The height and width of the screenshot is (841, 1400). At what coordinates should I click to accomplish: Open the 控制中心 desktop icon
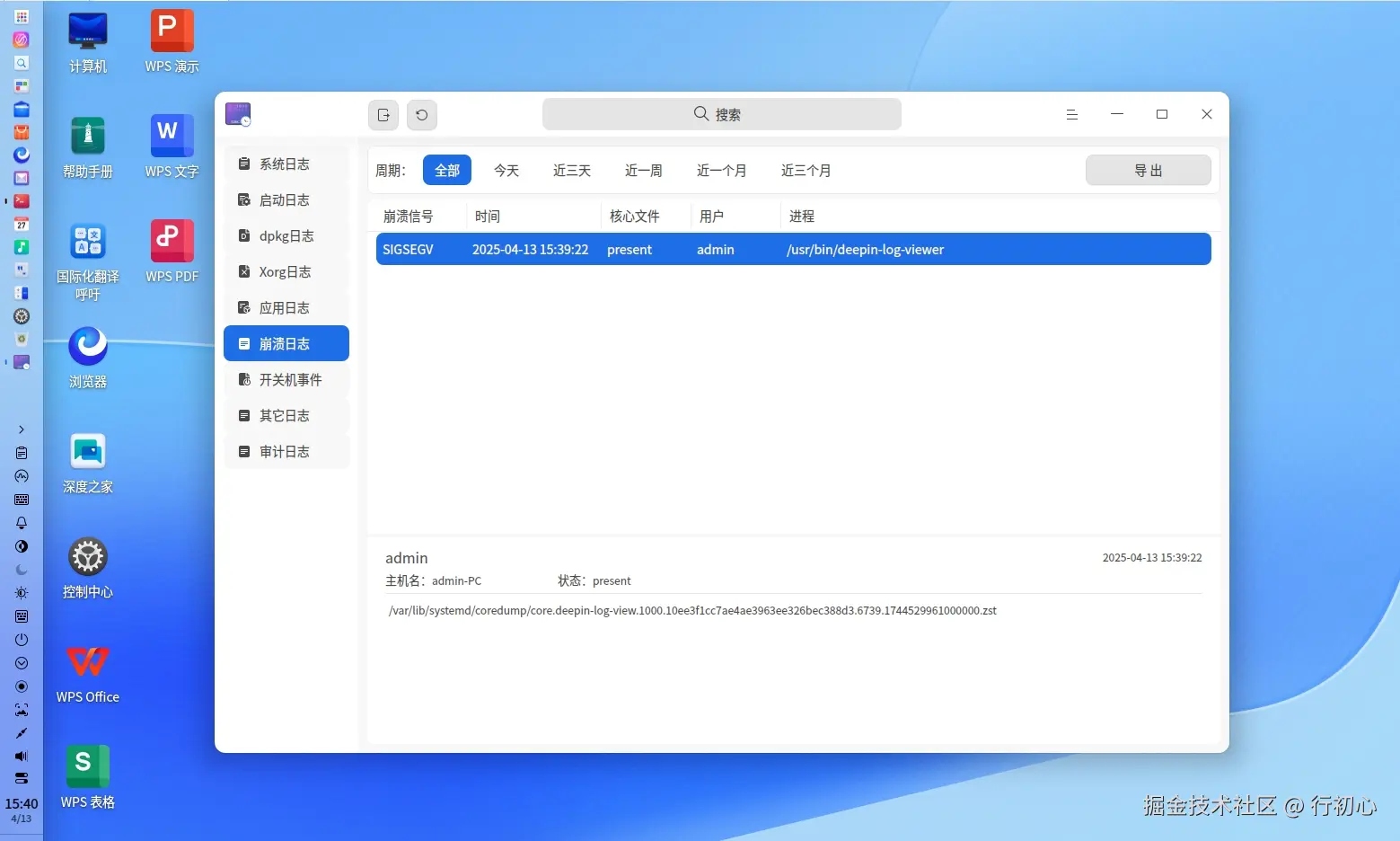[88, 569]
